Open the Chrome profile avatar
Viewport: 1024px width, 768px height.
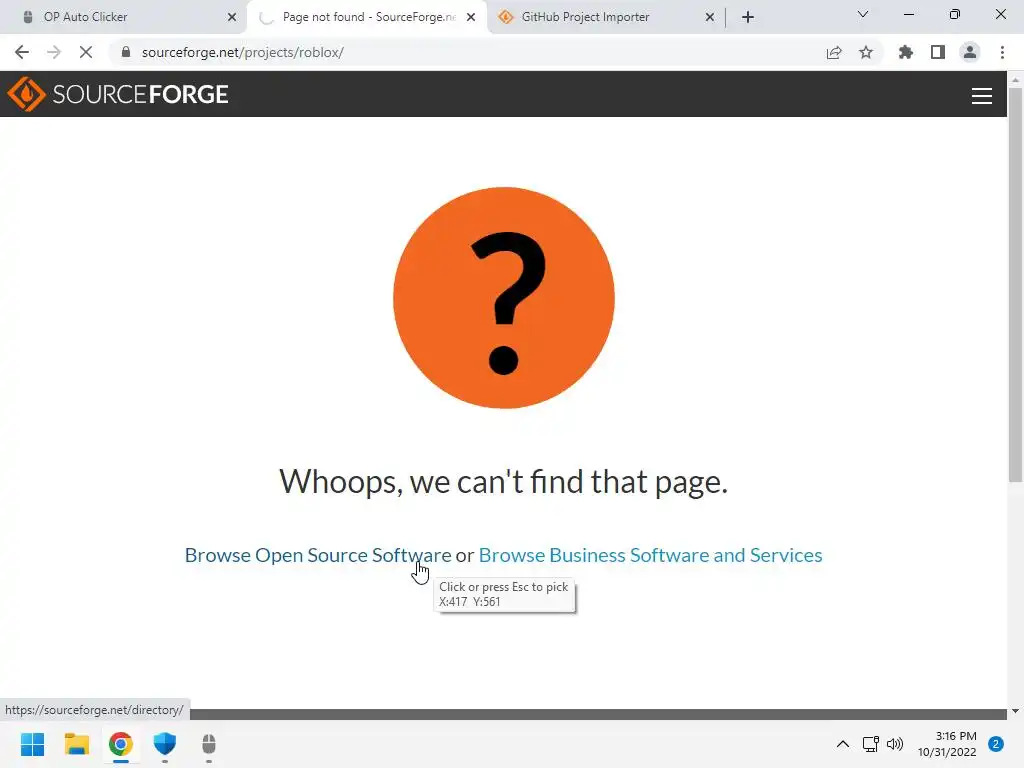pos(970,52)
